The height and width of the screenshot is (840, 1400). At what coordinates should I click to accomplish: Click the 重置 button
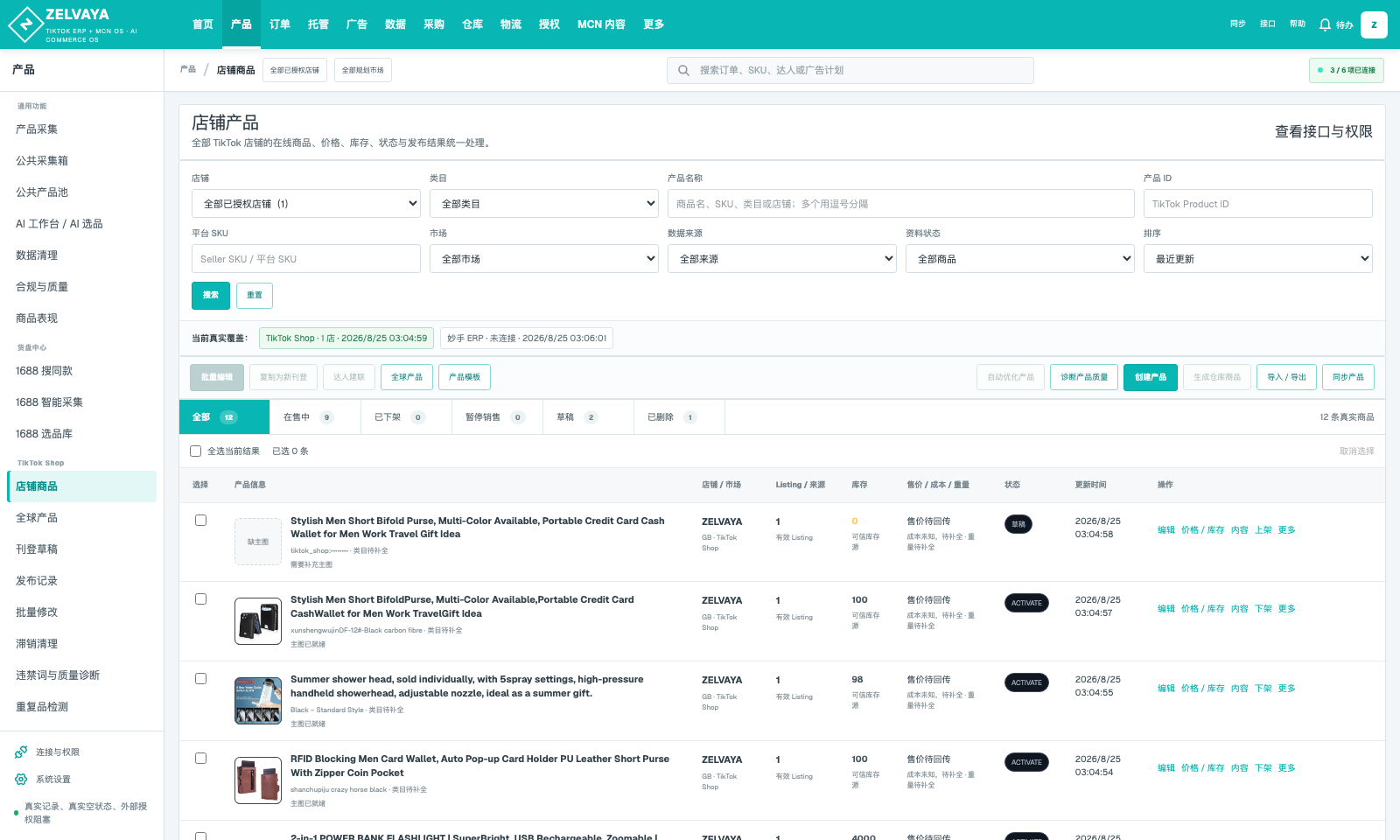point(255,296)
